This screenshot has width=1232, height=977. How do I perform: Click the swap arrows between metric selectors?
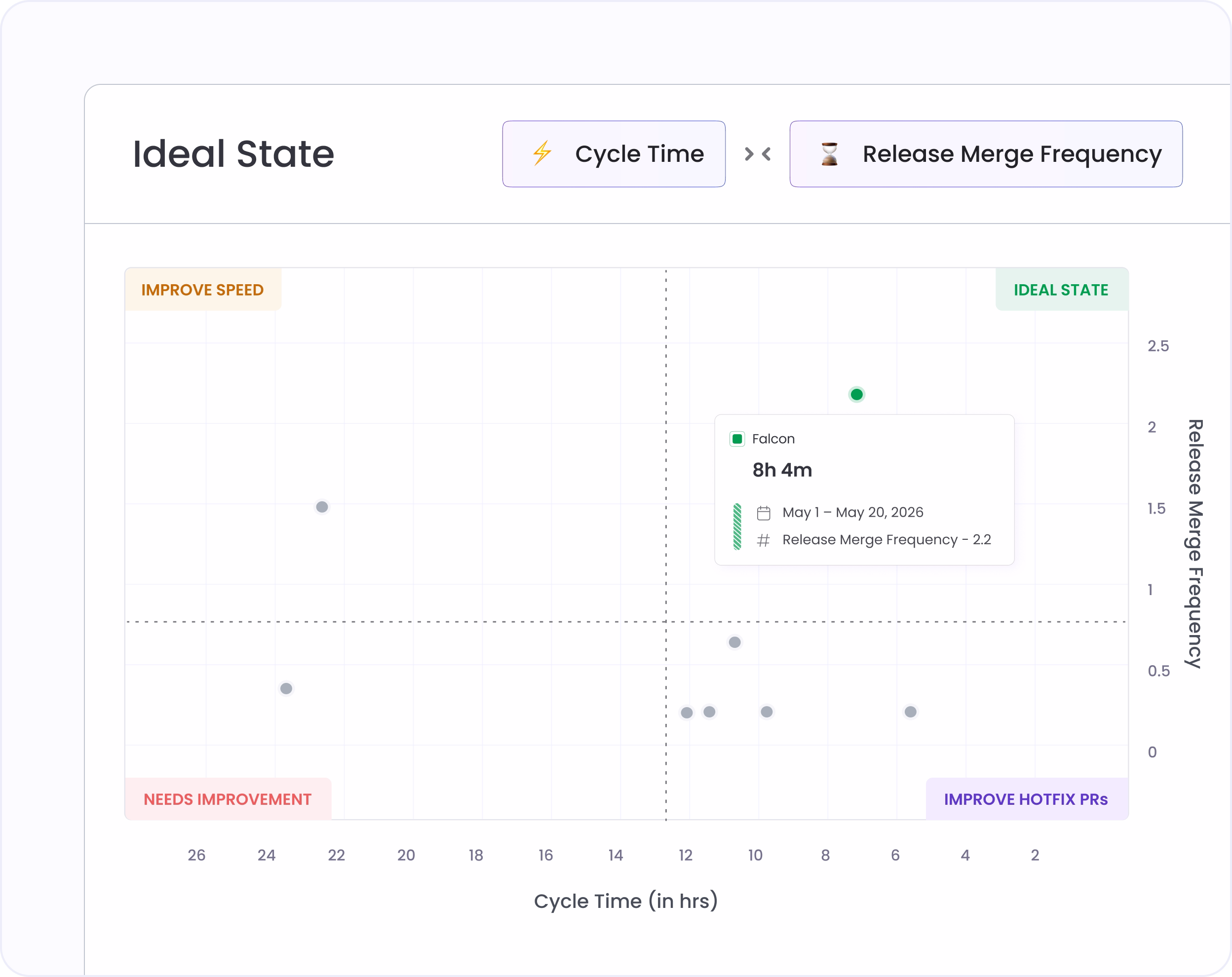tap(758, 153)
